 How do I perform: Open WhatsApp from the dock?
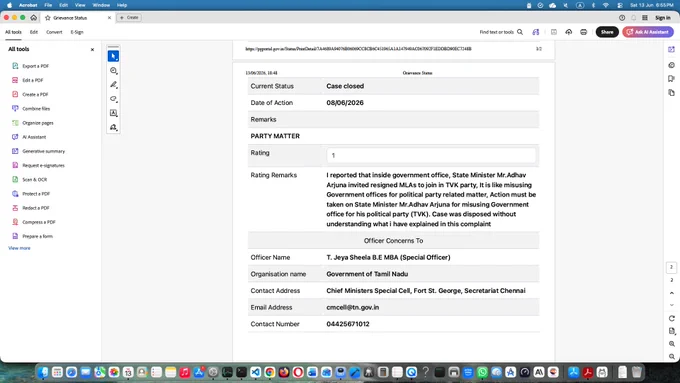point(482,372)
